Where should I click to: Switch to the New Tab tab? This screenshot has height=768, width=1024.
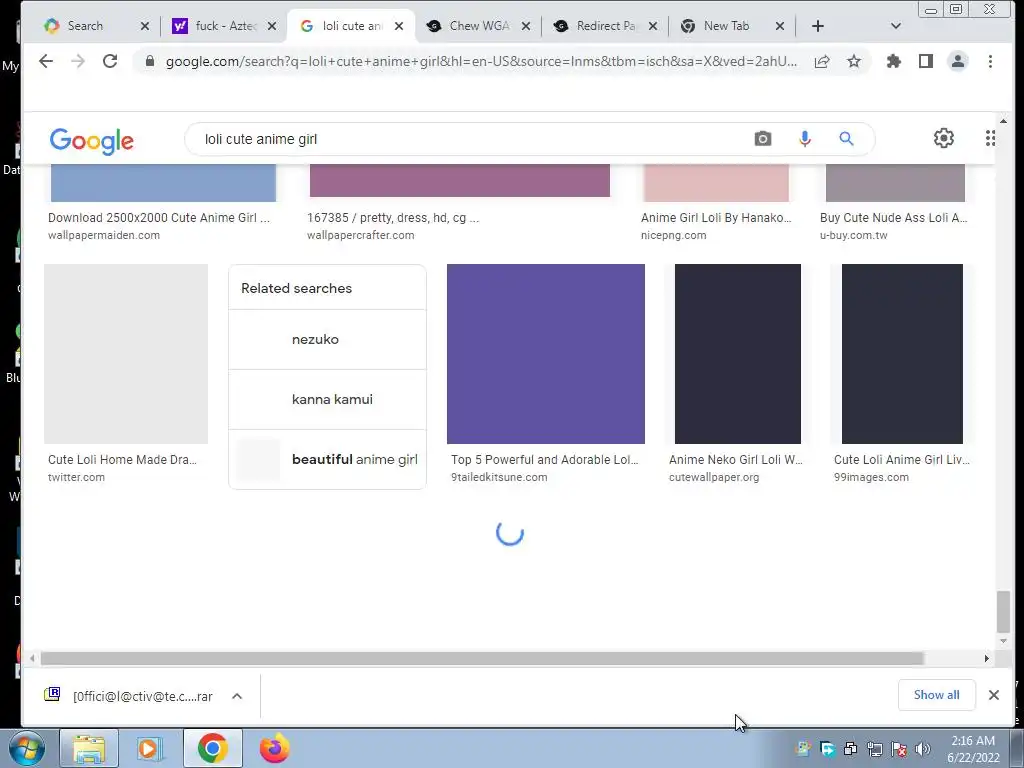pos(725,26)
